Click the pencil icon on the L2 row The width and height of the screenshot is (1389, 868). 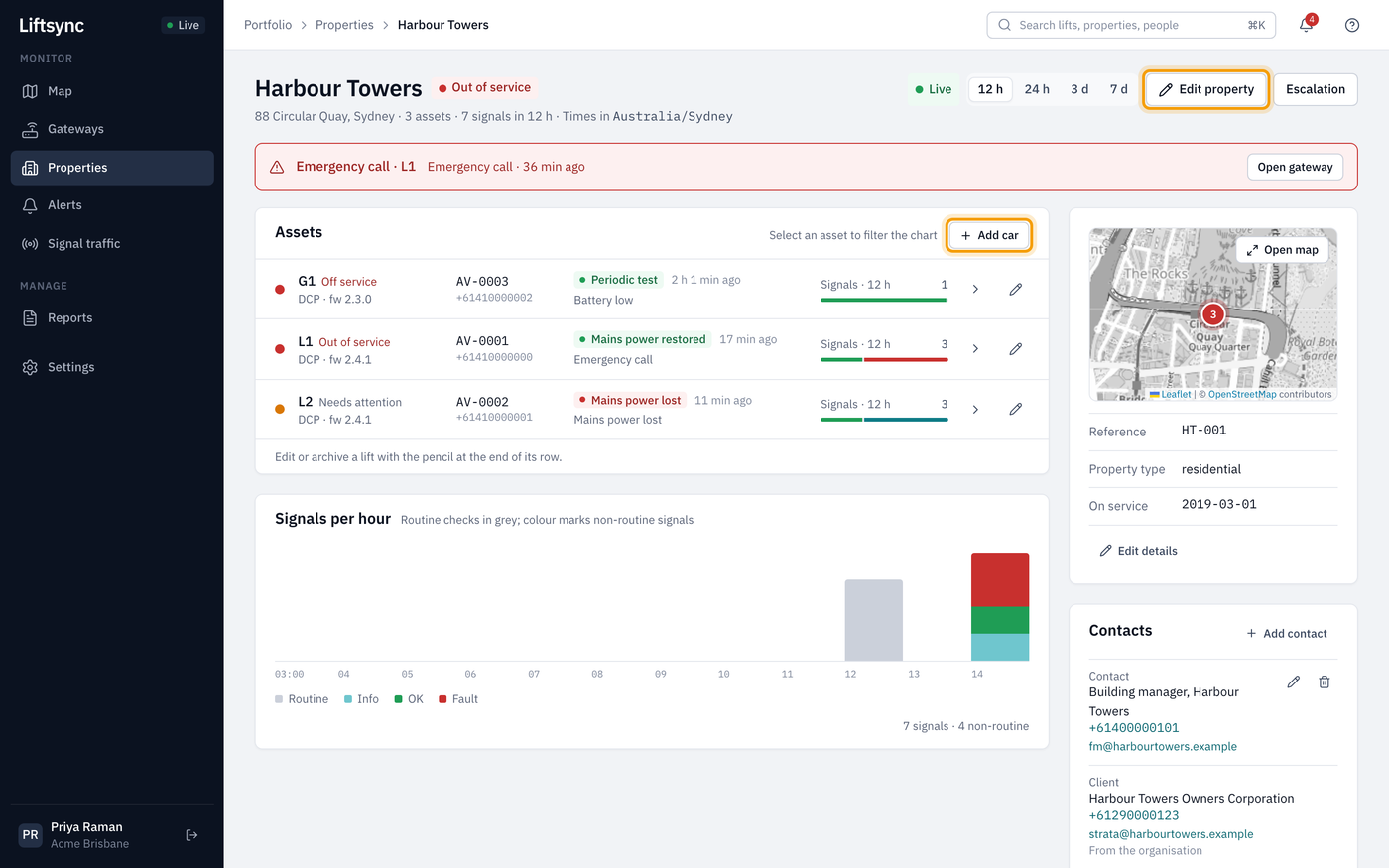pos(1015,409)
